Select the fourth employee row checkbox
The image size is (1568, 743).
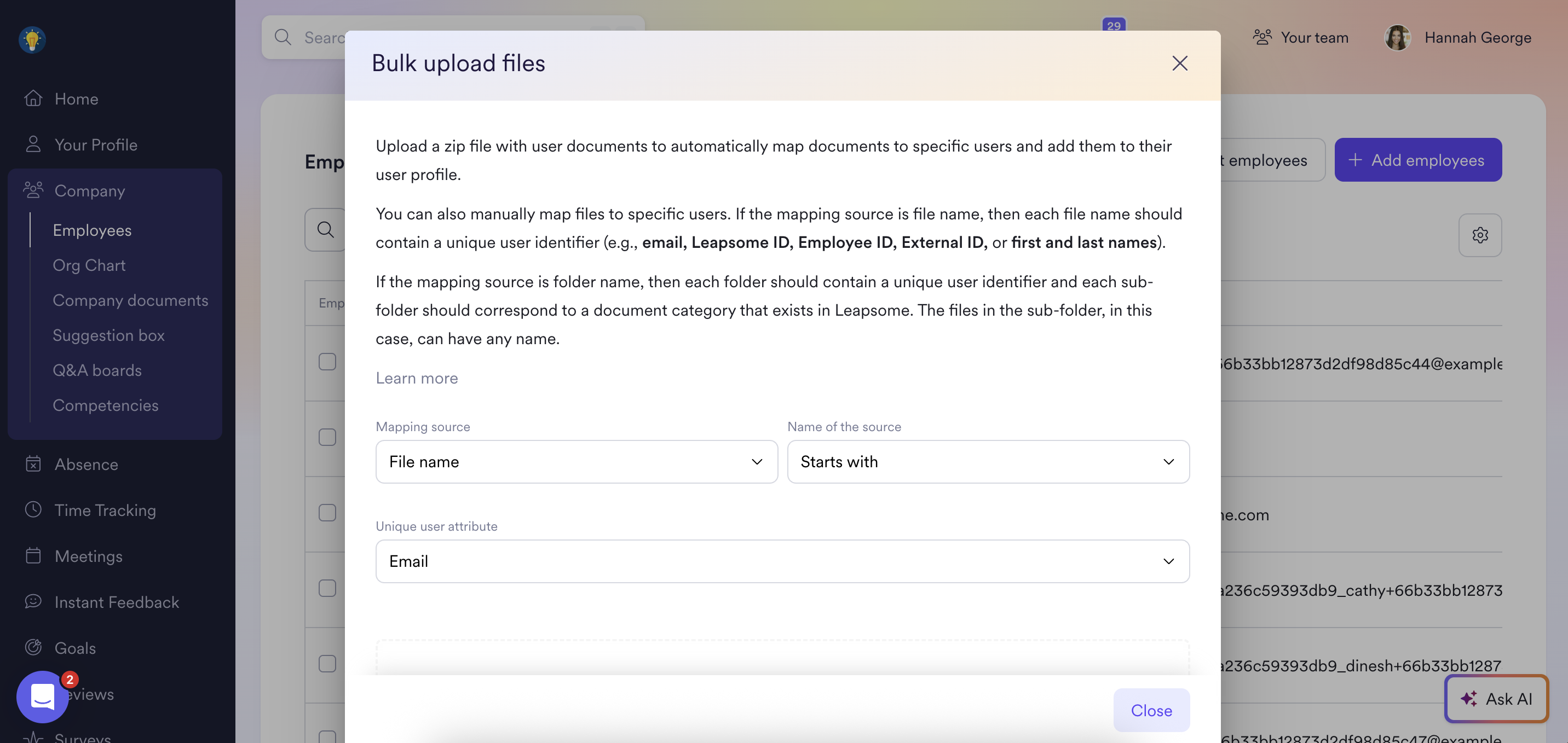[x=327, y=588]
